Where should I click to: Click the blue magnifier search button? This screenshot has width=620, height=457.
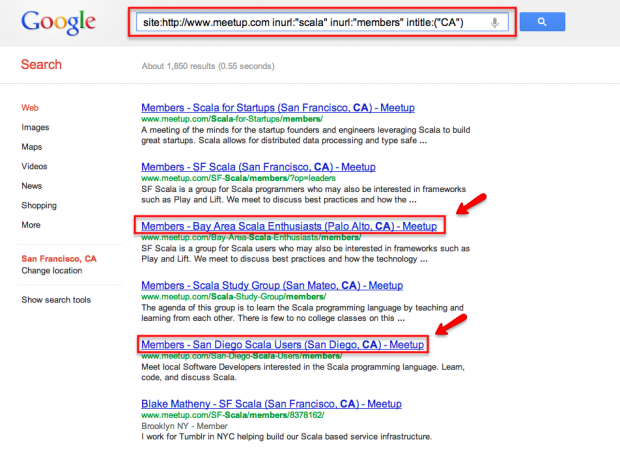pyautogui.click(x=542, y=22)
